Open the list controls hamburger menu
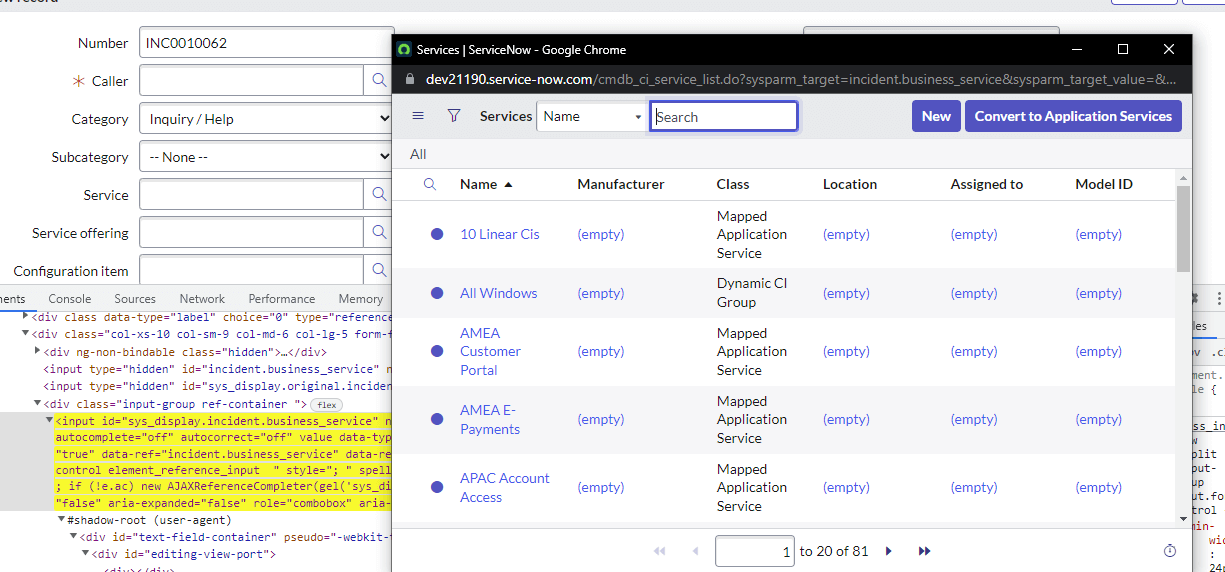Viewport: 1225px width, 572px height. tap(418, 116)
